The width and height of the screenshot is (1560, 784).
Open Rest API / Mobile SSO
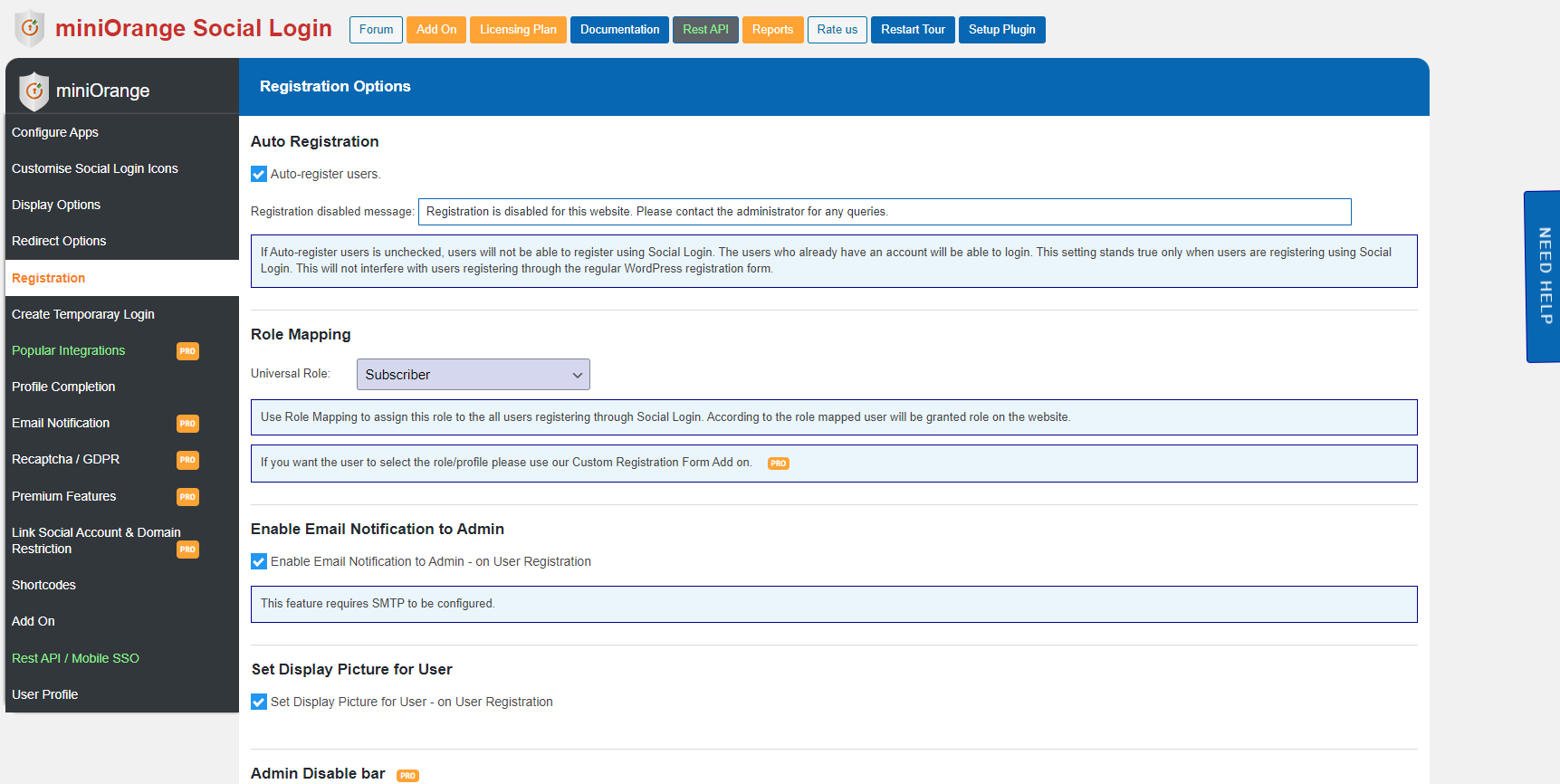(x=122, y=658)
